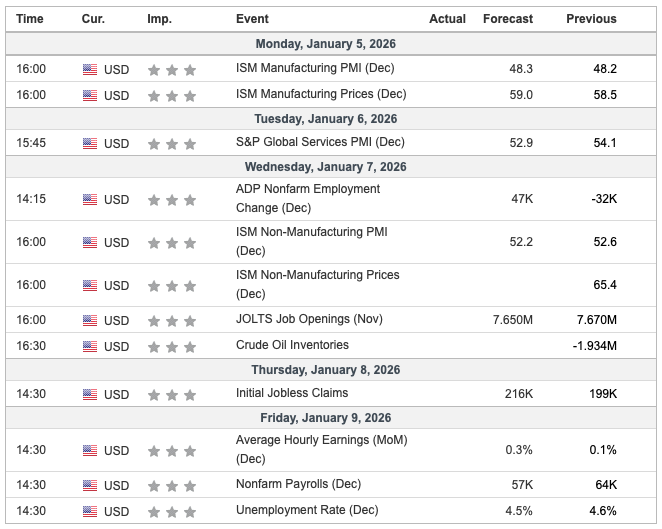This screenshot has height=529, width=662.
Task: Click the Forecast column header
Action: click(507, 19)
